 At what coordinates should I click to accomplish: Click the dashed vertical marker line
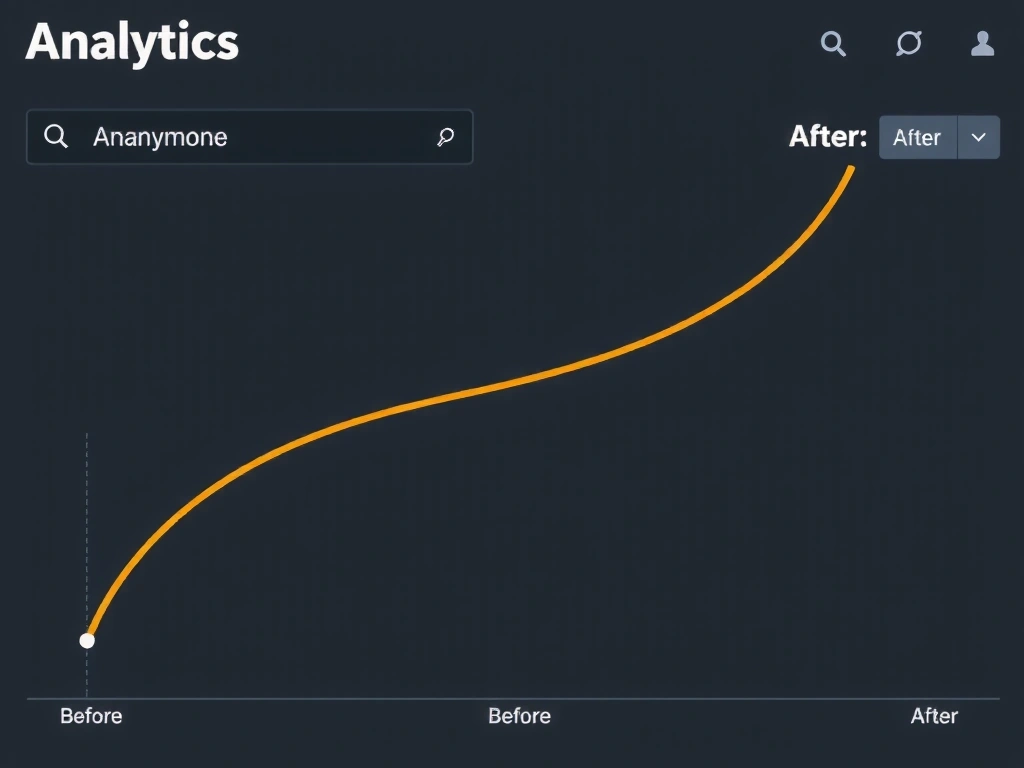point(87,520)
